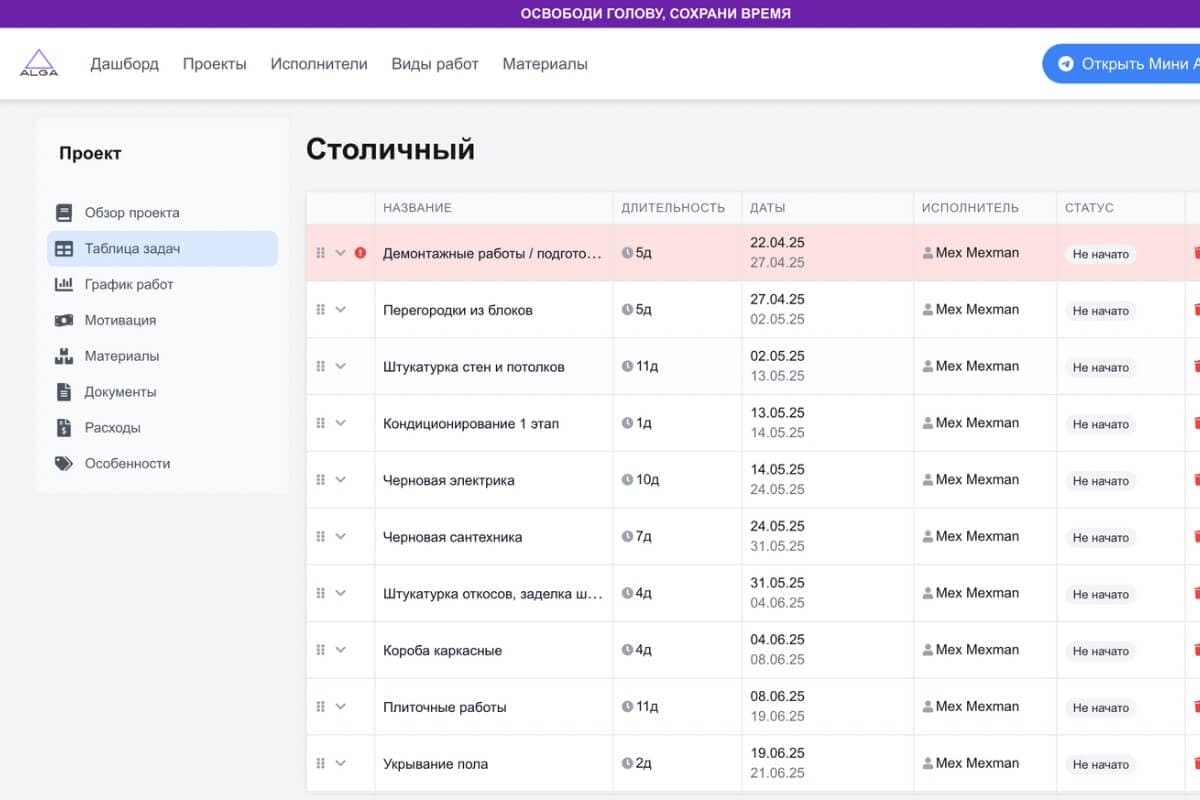The width and height of the screenshot is (1200, 800).
Task: Expand the Штукатурка стен и потолков row
Action: [340, 366]
